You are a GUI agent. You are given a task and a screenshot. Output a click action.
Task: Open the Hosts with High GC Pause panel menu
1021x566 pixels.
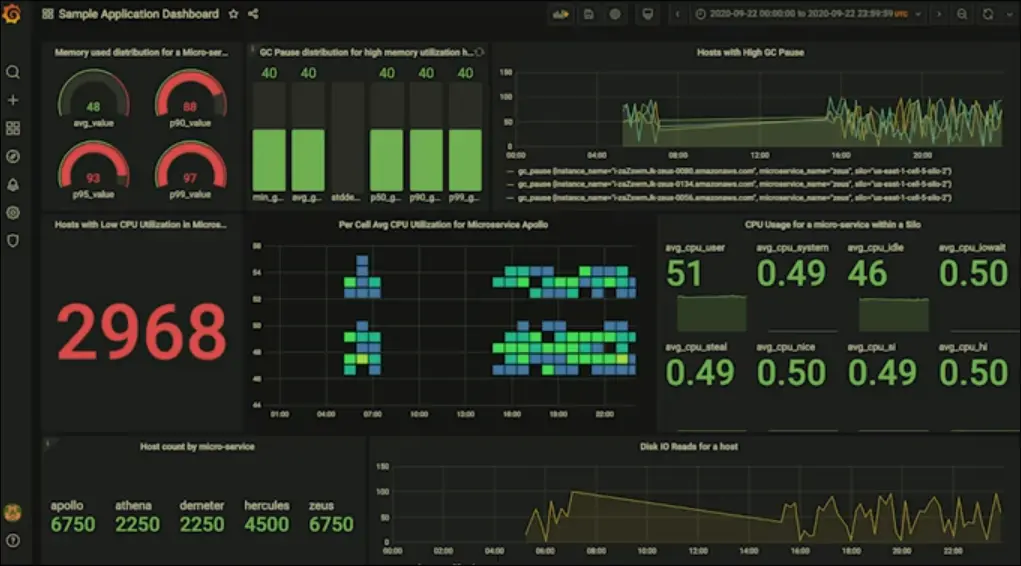click(750, 52)
